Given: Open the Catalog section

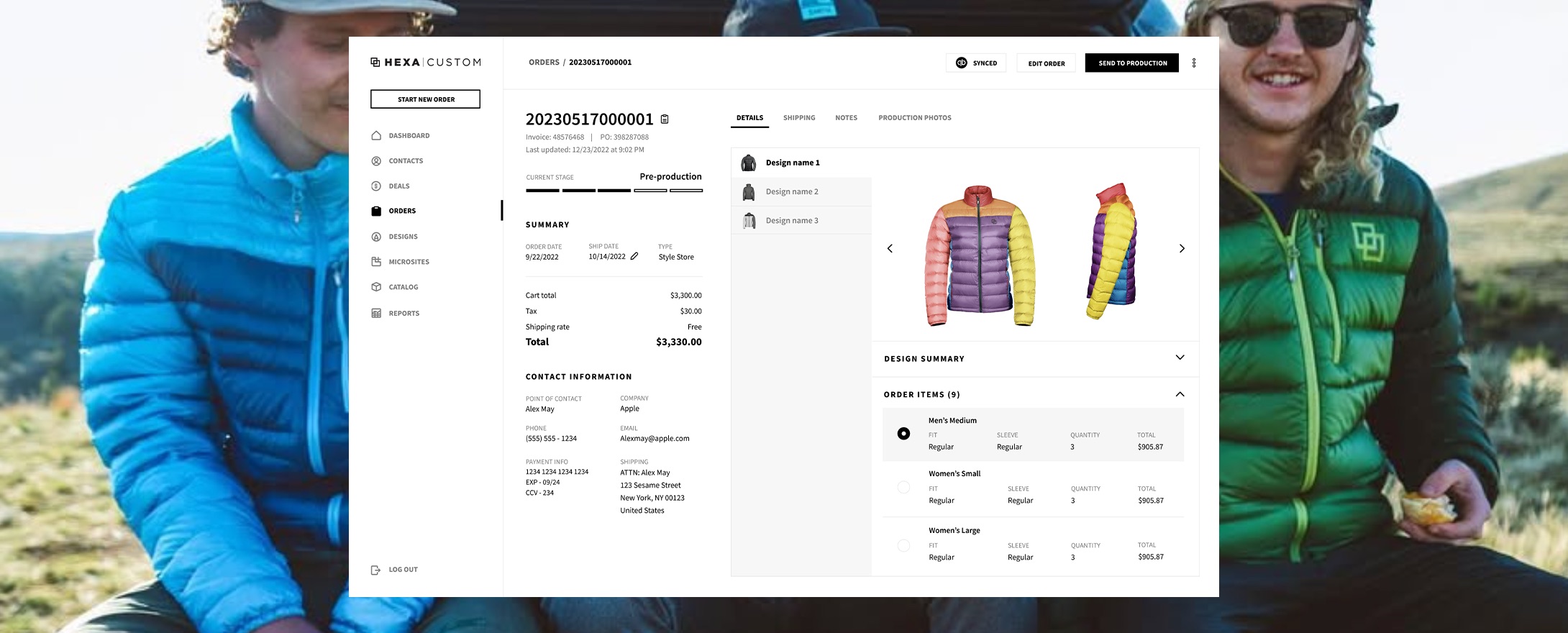Looking at the screenshot, I should pyautogui.click(x=403, y=287).
